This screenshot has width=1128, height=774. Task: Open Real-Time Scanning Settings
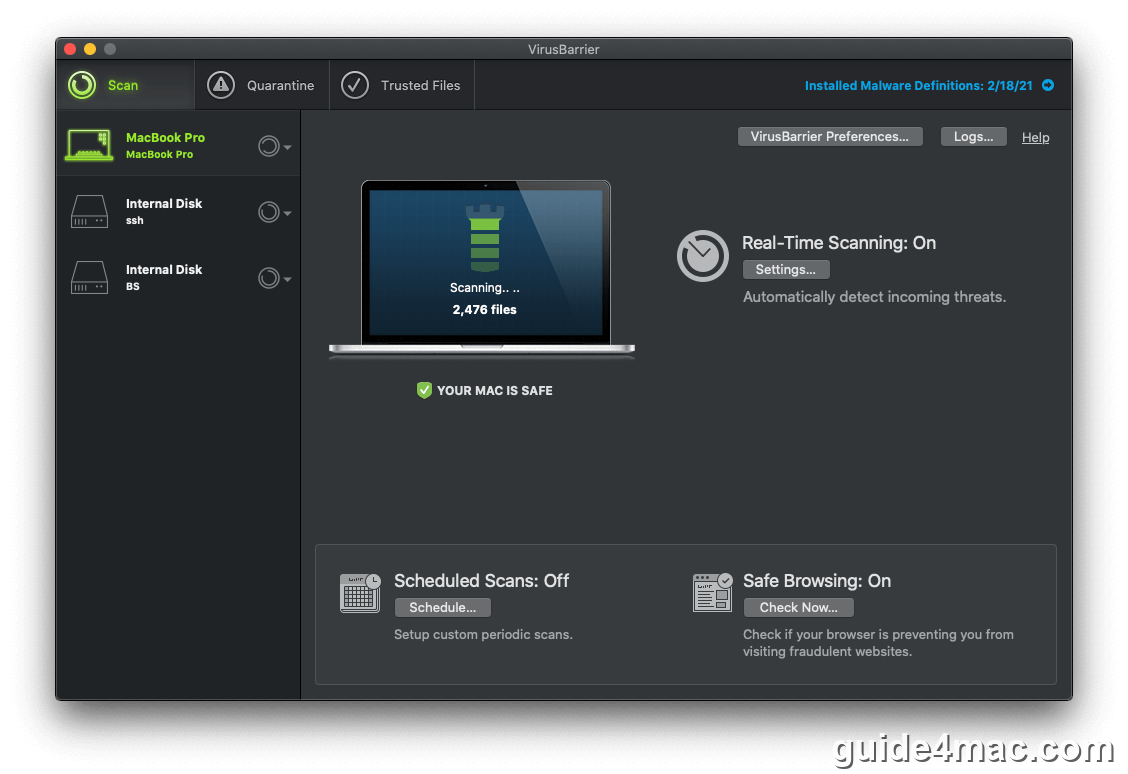pyautogui.click(x=786, y=270)
